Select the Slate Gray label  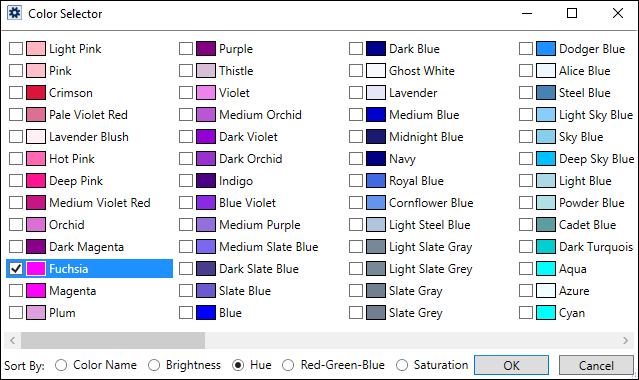416,291
